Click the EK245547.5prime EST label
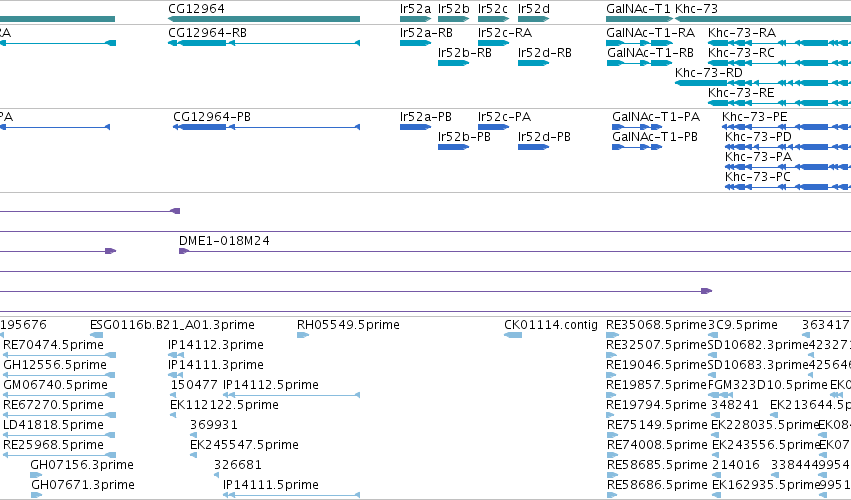This screenshot has width=851, height=500. 244,445
